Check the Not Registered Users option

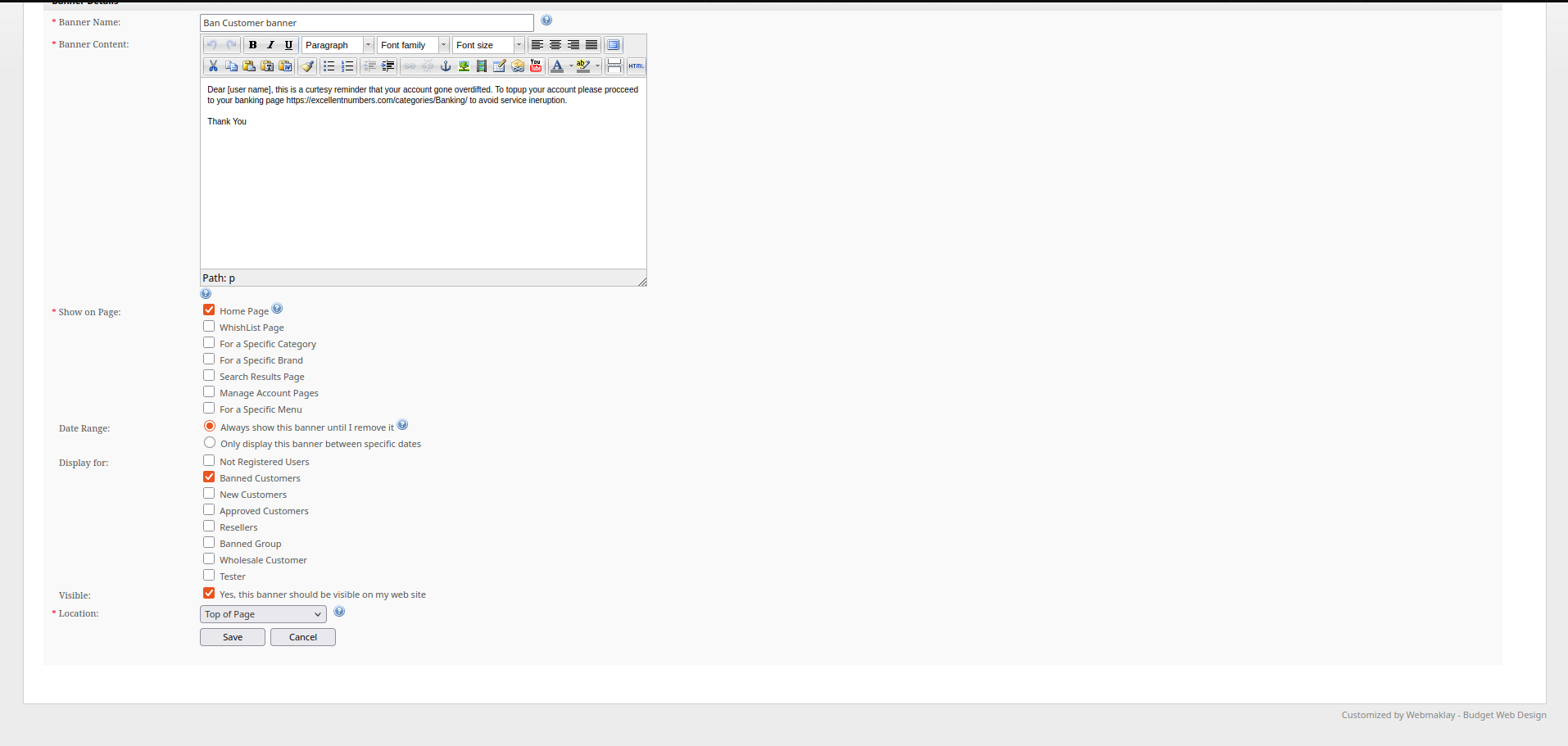pos(209,460)
